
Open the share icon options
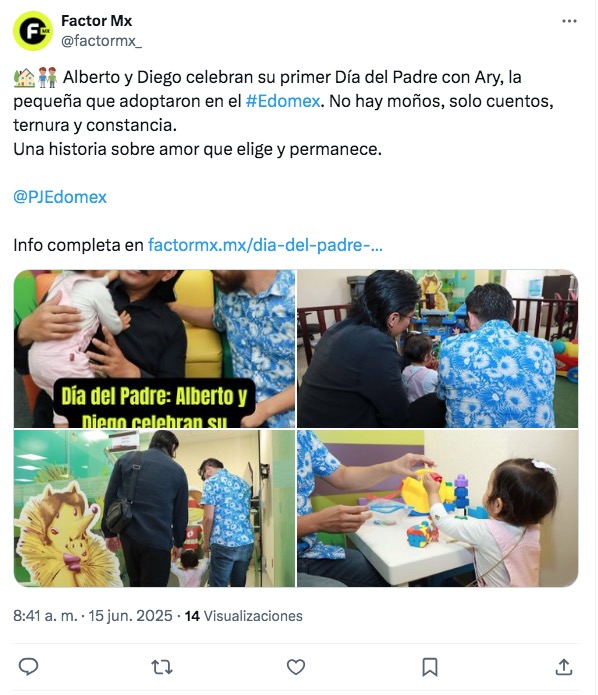(563, 667)
